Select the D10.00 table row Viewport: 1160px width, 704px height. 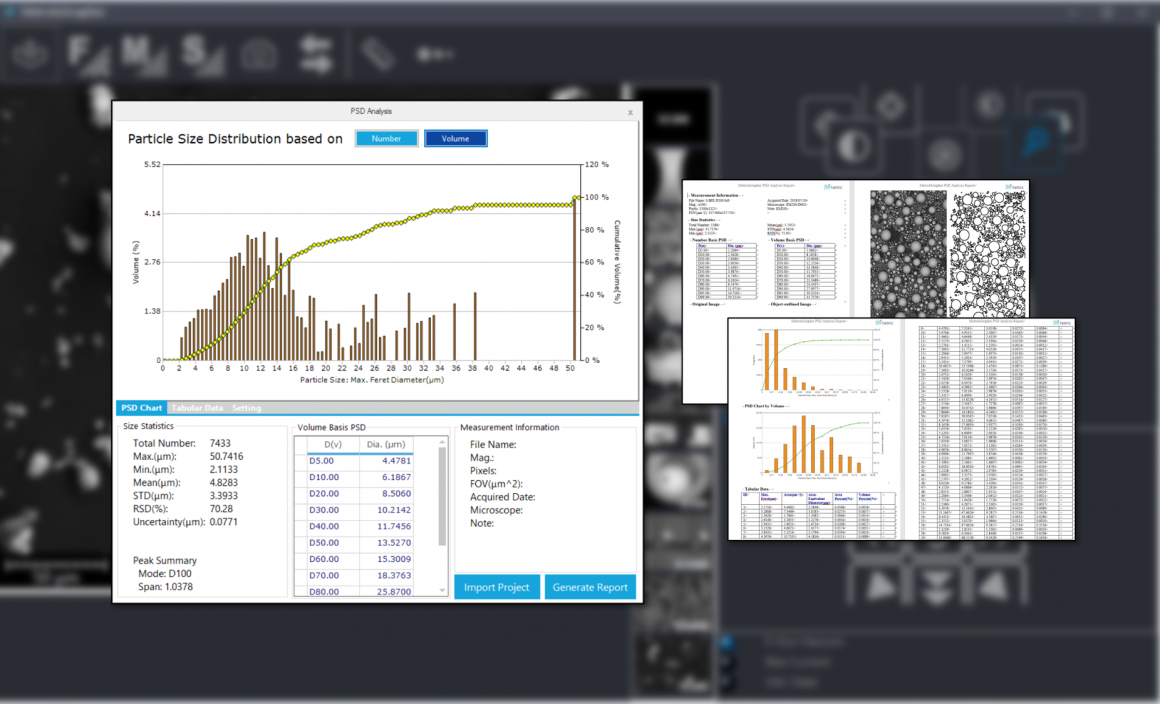click(x=360, y=477)
